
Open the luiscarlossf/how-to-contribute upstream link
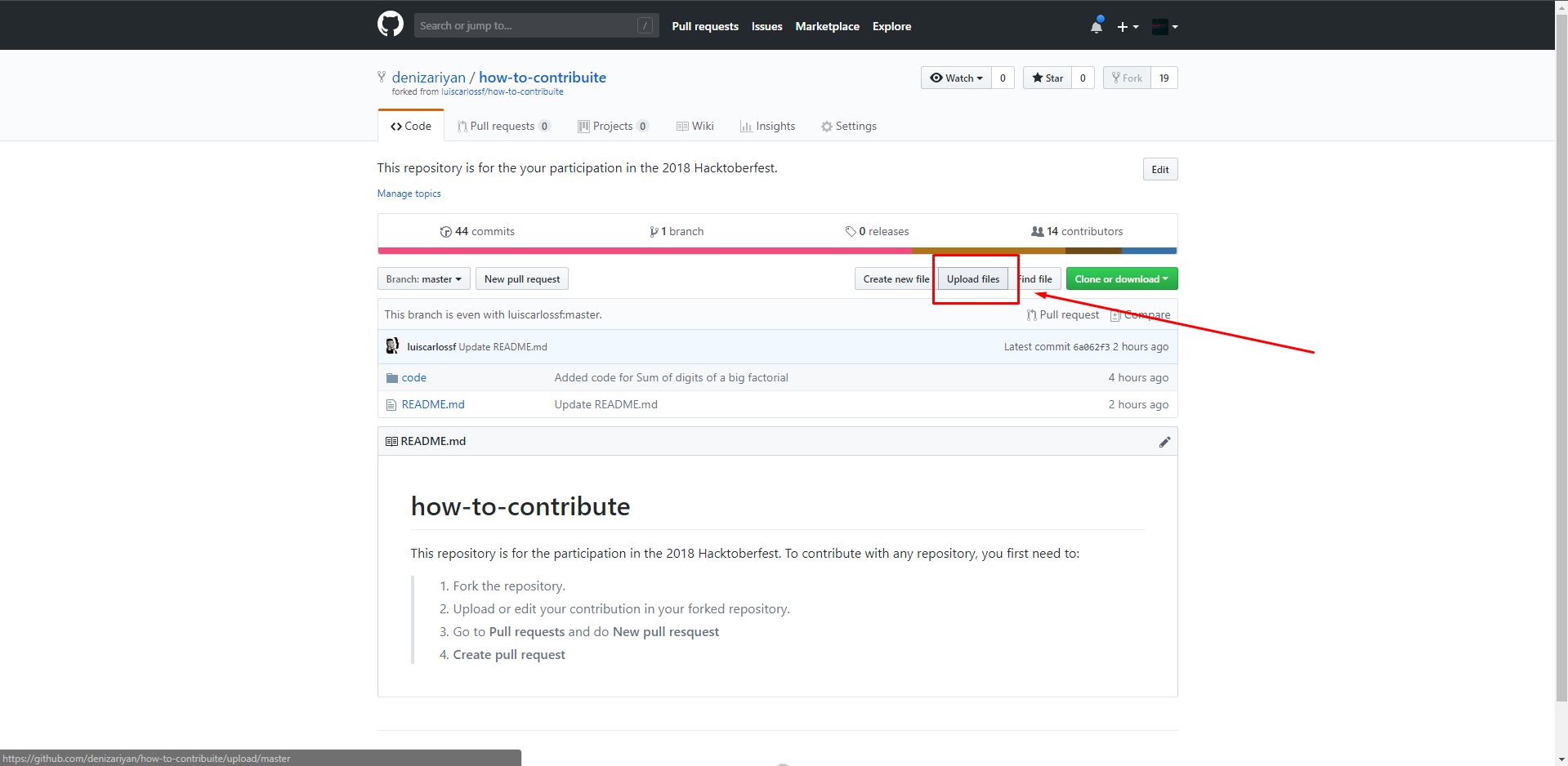click(x=503, y=92)
